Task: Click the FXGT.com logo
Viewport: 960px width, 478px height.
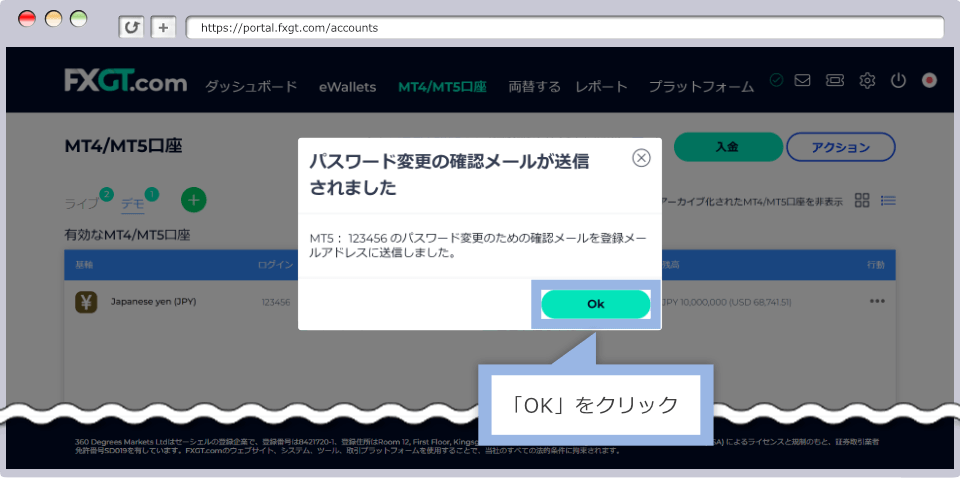Action: click(126, 81)
